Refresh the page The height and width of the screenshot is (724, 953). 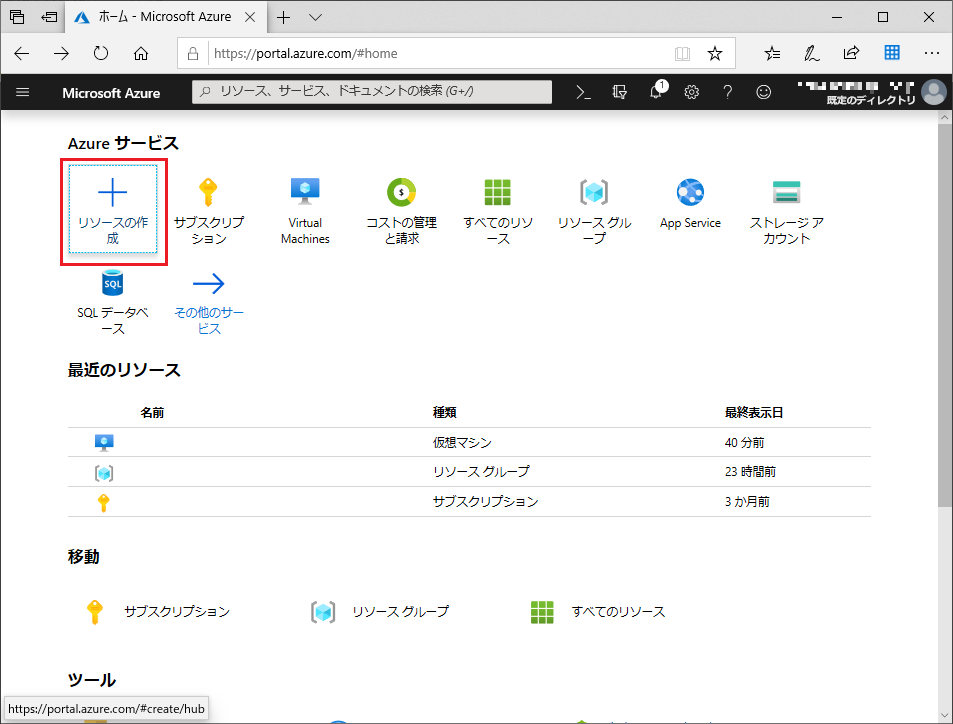coord(101,53)
